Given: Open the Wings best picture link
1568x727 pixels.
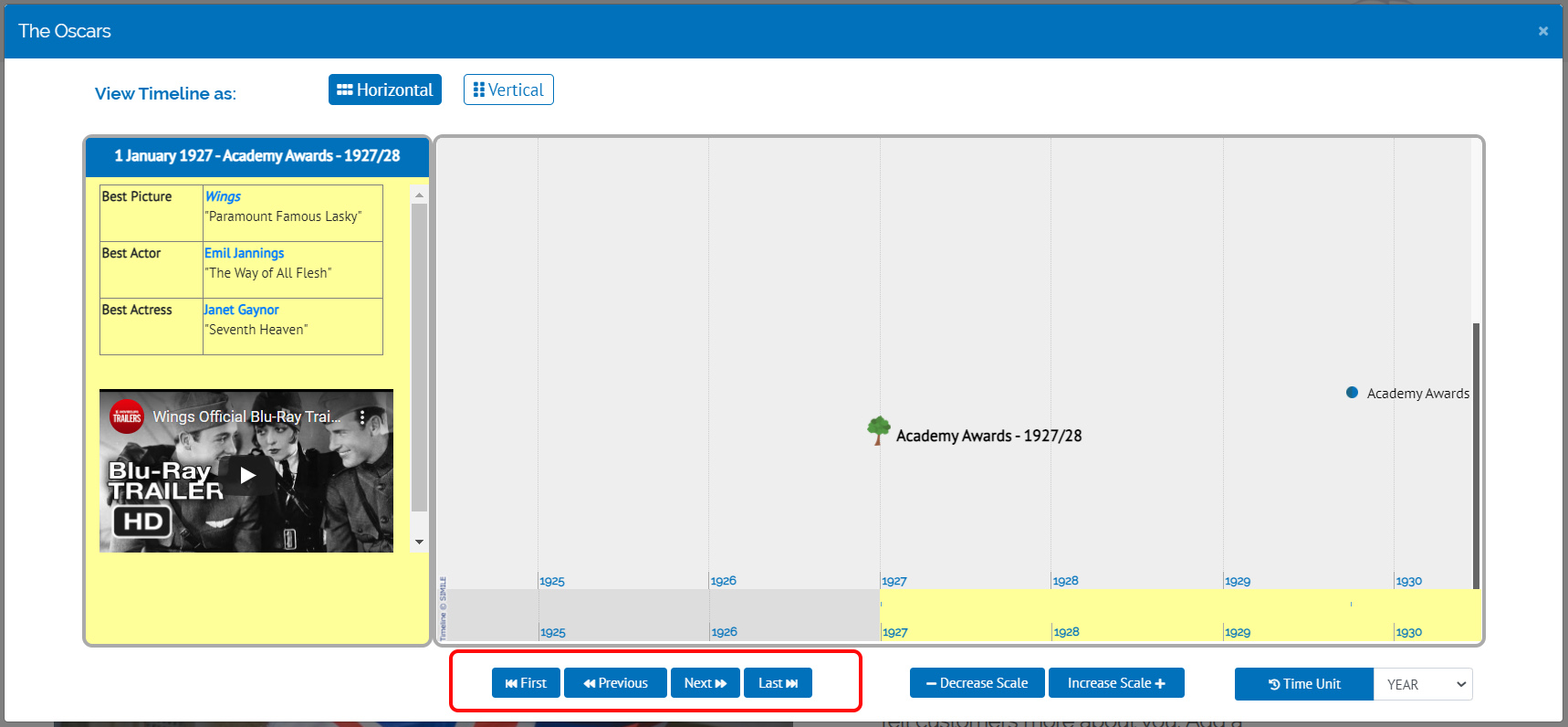Looking at the screenshot, I should tap(223, 196).
